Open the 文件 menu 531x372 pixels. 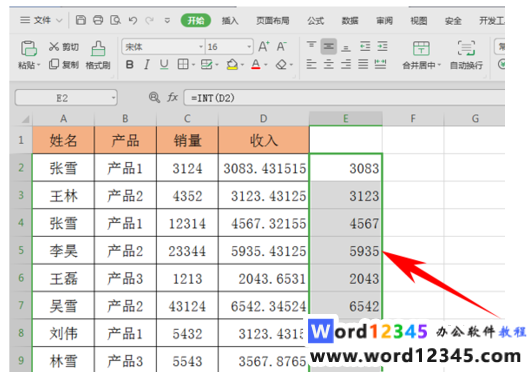[42, 20]
